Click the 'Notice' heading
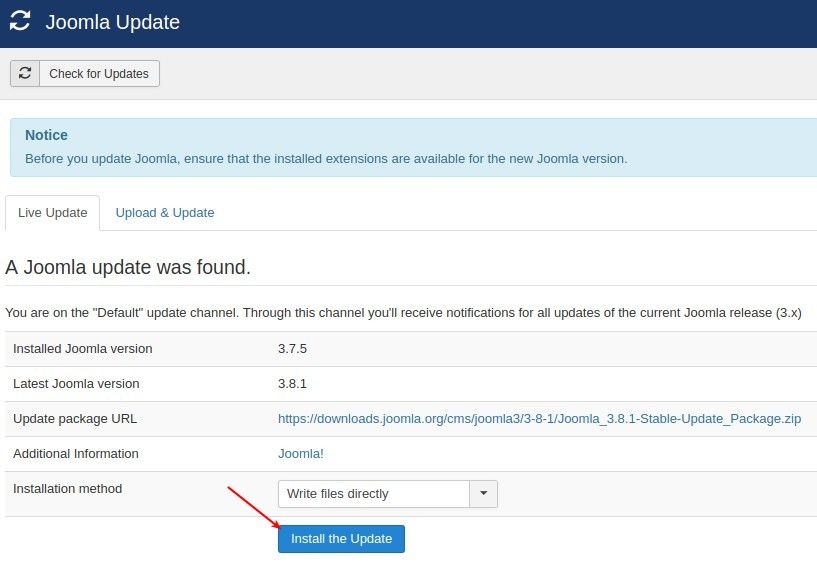The height and width of the screenshot is (567, 817). pyautogui.click(x=46, y=135)
